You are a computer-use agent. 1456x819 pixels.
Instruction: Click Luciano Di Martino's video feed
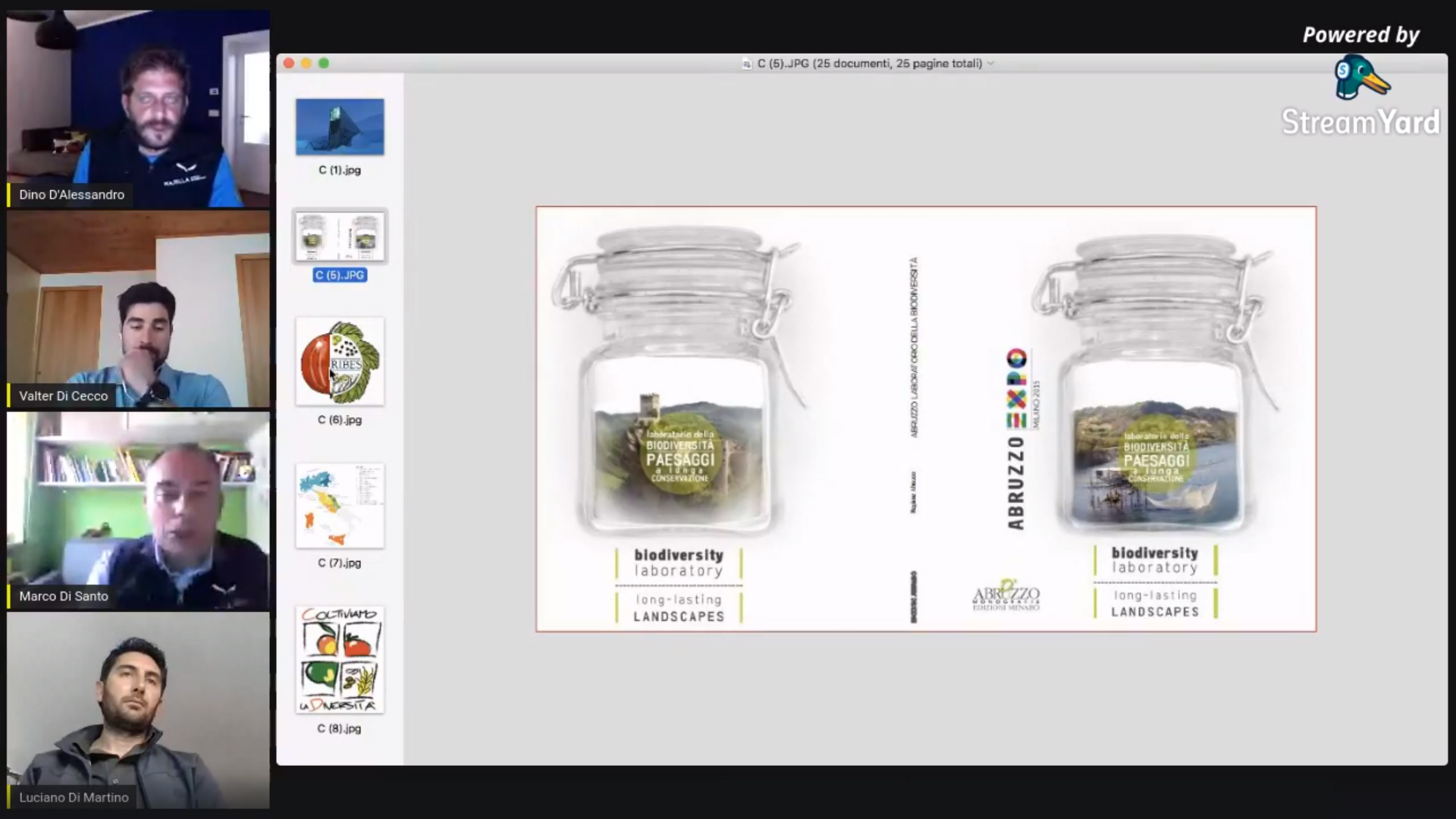point(138,711)
